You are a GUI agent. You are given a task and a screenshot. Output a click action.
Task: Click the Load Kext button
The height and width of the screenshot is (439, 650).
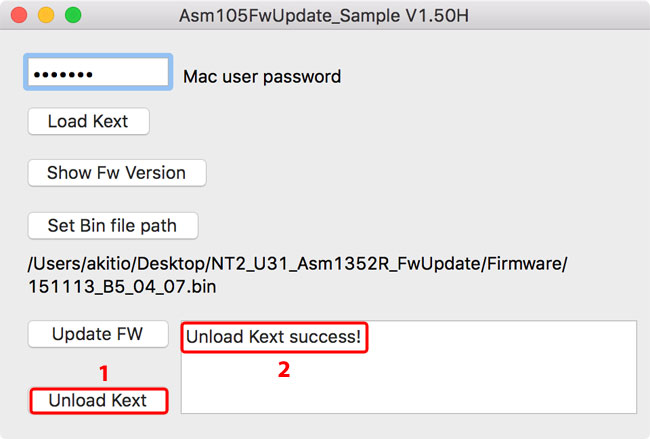click(88, 121)
